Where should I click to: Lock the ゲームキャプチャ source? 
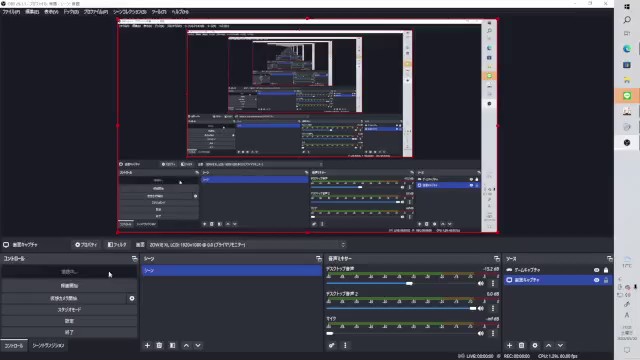click(606, 270)
